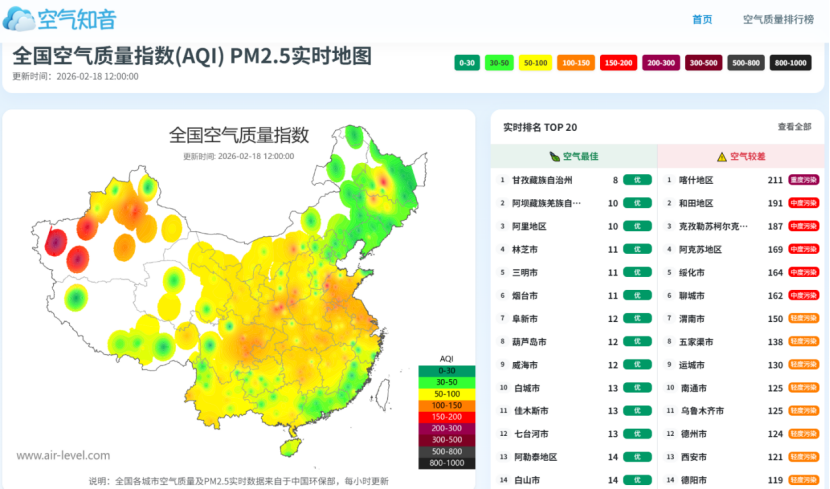830x489 pixels.
Task: Click AQI value 211 for 喀什地区
Action: [775, 180]
